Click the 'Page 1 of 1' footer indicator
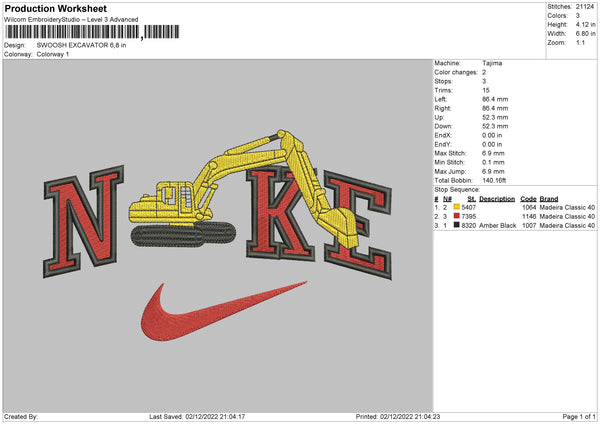This screenshot has width=600, height=424. (x=579, y=416)
